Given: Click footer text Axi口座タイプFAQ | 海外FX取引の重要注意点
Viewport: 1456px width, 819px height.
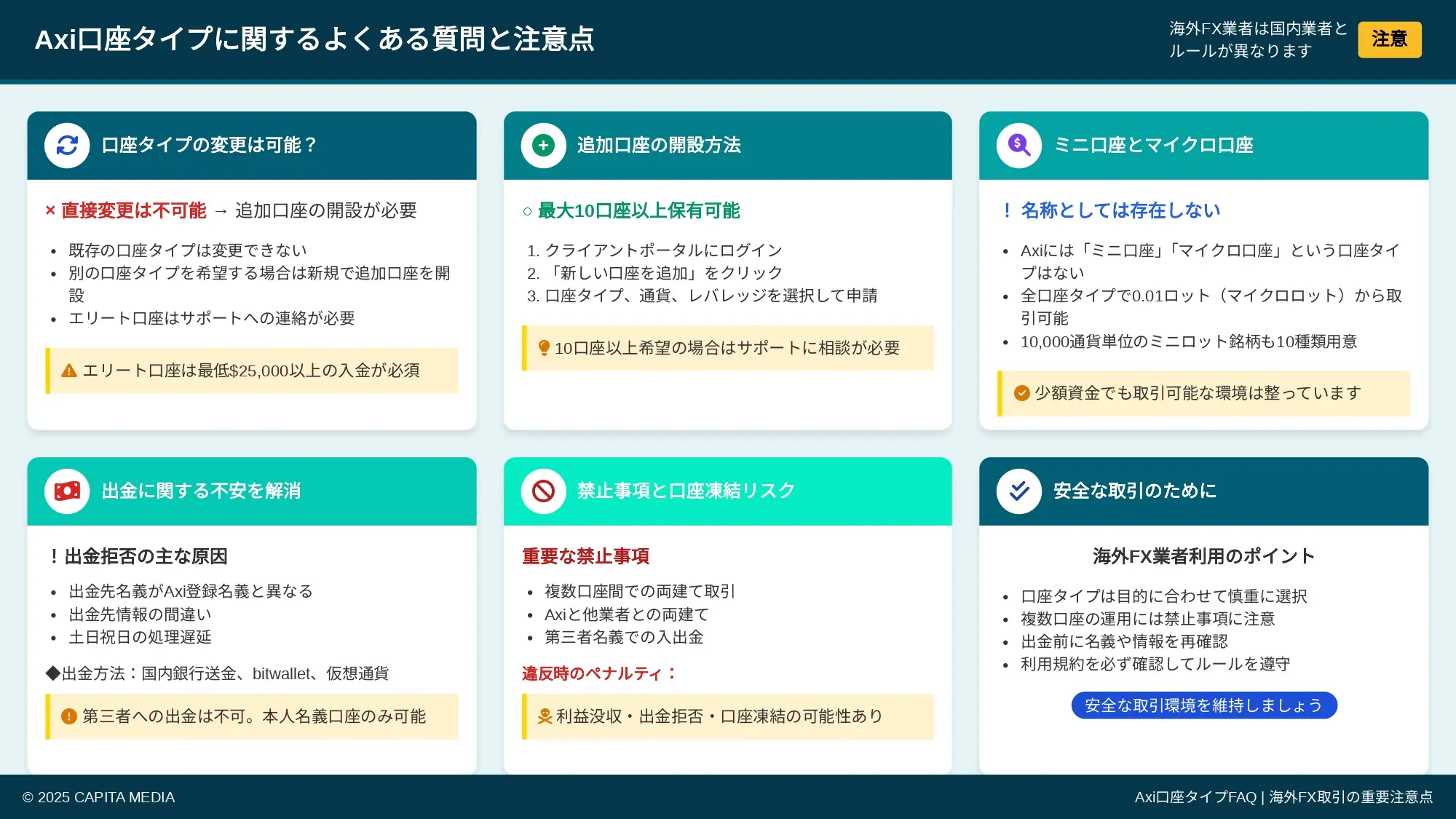Looking at the screenshot, I should pos(1283,797).
